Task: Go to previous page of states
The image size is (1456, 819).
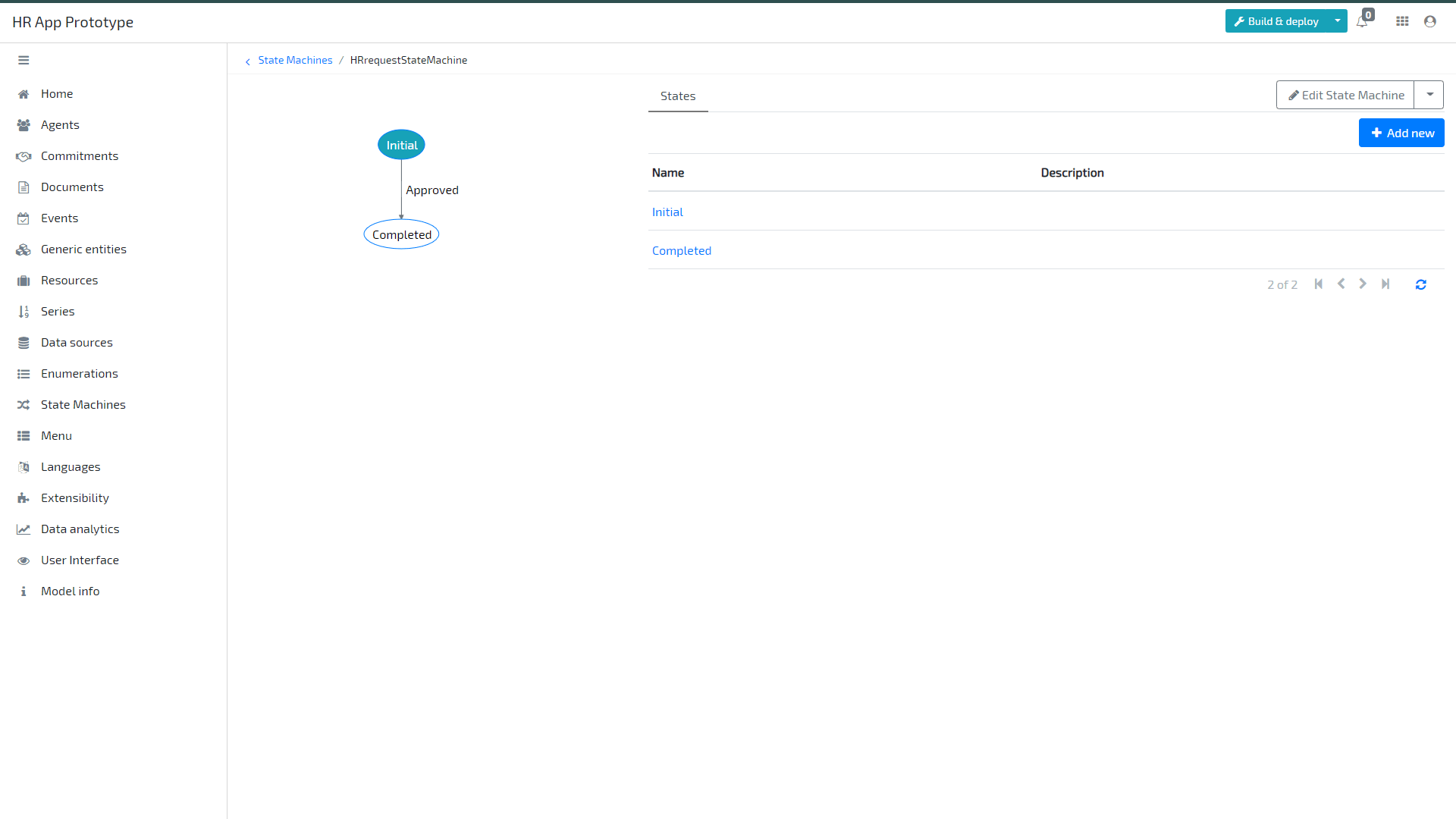Action: coord(1341,284)
